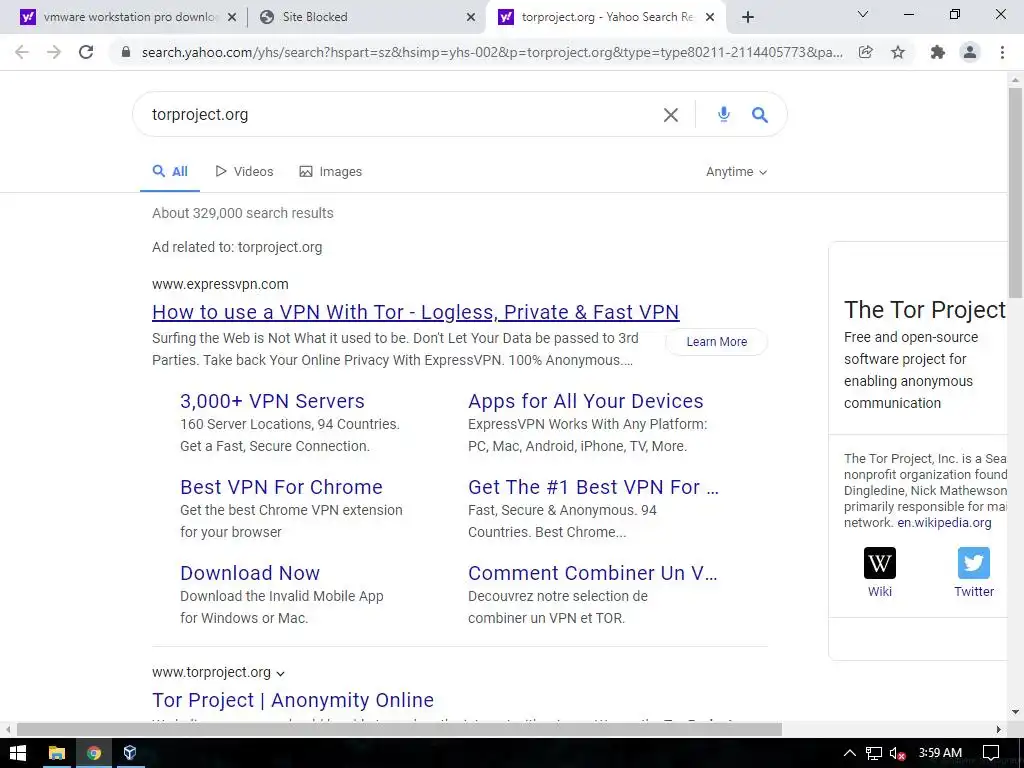Open the Download Now link
The image size is (1024, 768).
click(250, 573)
